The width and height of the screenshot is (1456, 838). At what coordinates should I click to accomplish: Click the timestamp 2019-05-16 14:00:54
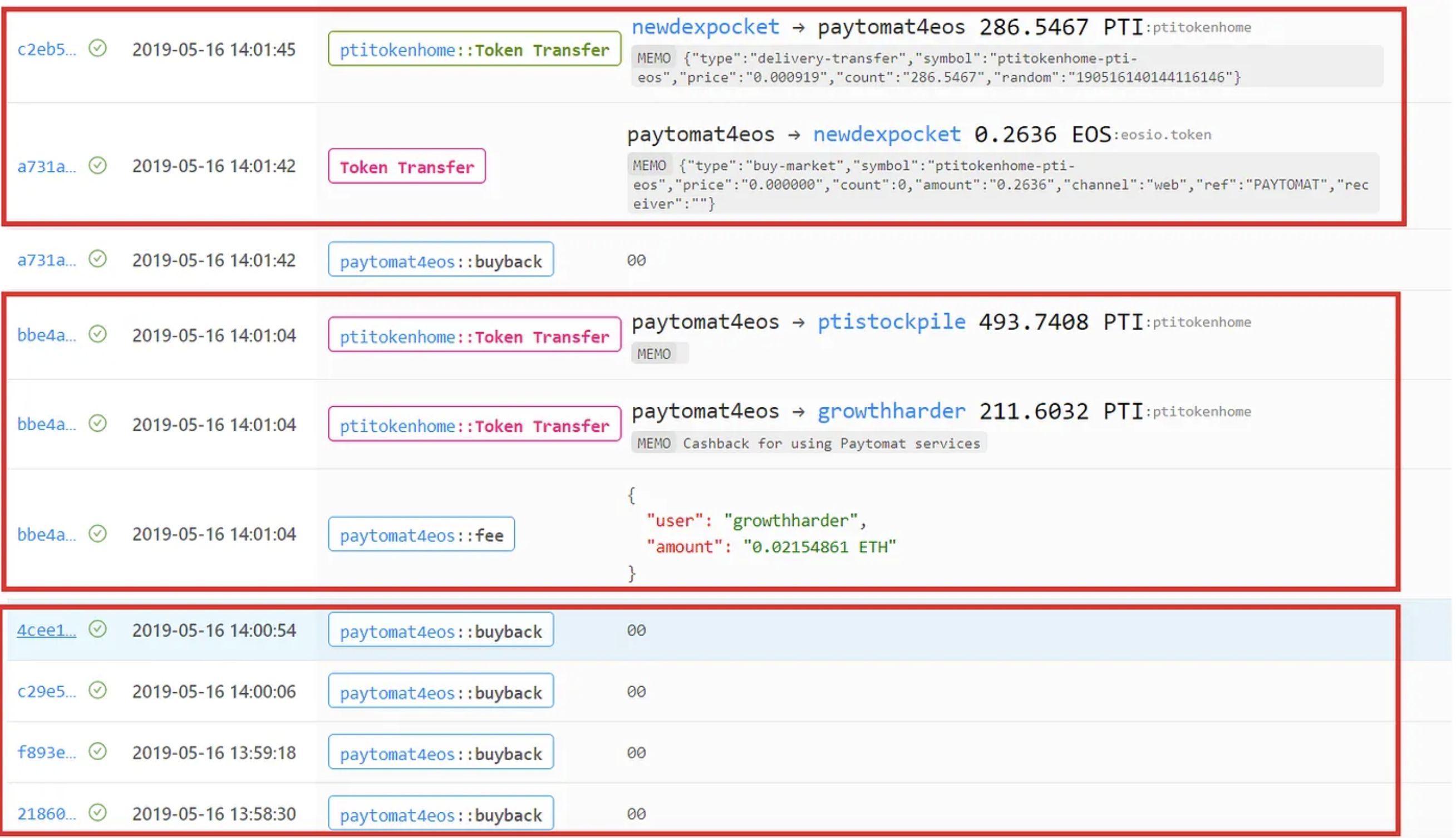click(x=214, y=630)
